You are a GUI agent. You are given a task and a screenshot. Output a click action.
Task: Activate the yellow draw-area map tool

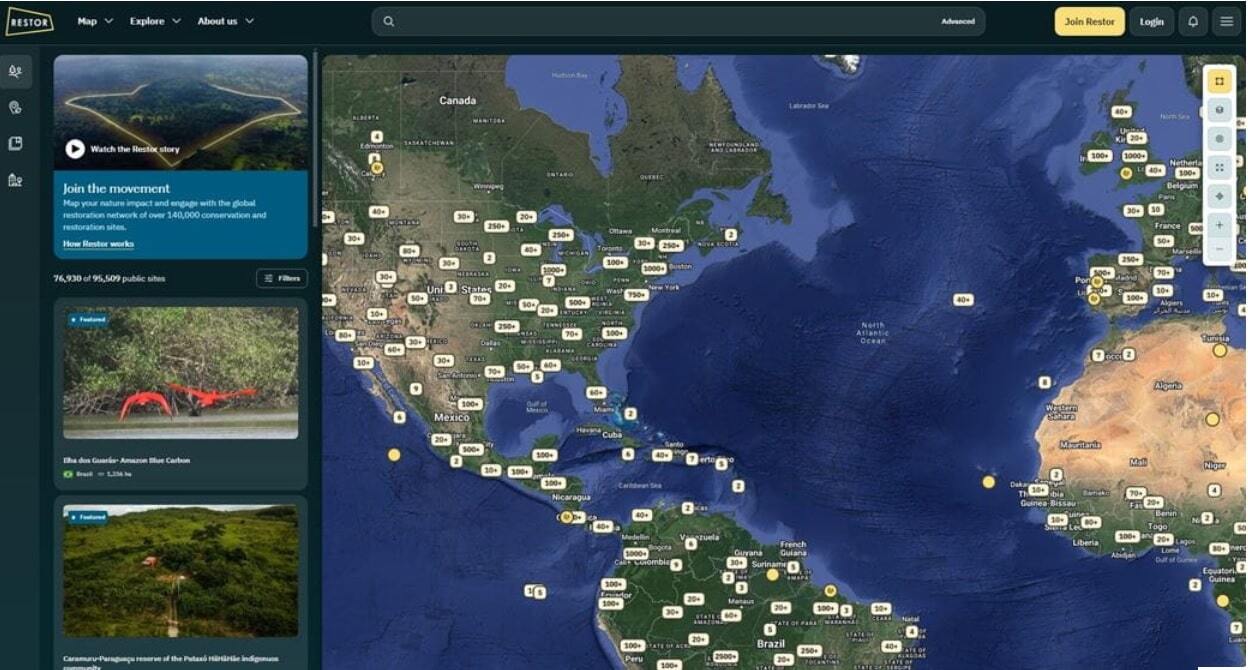(1219, 81)
